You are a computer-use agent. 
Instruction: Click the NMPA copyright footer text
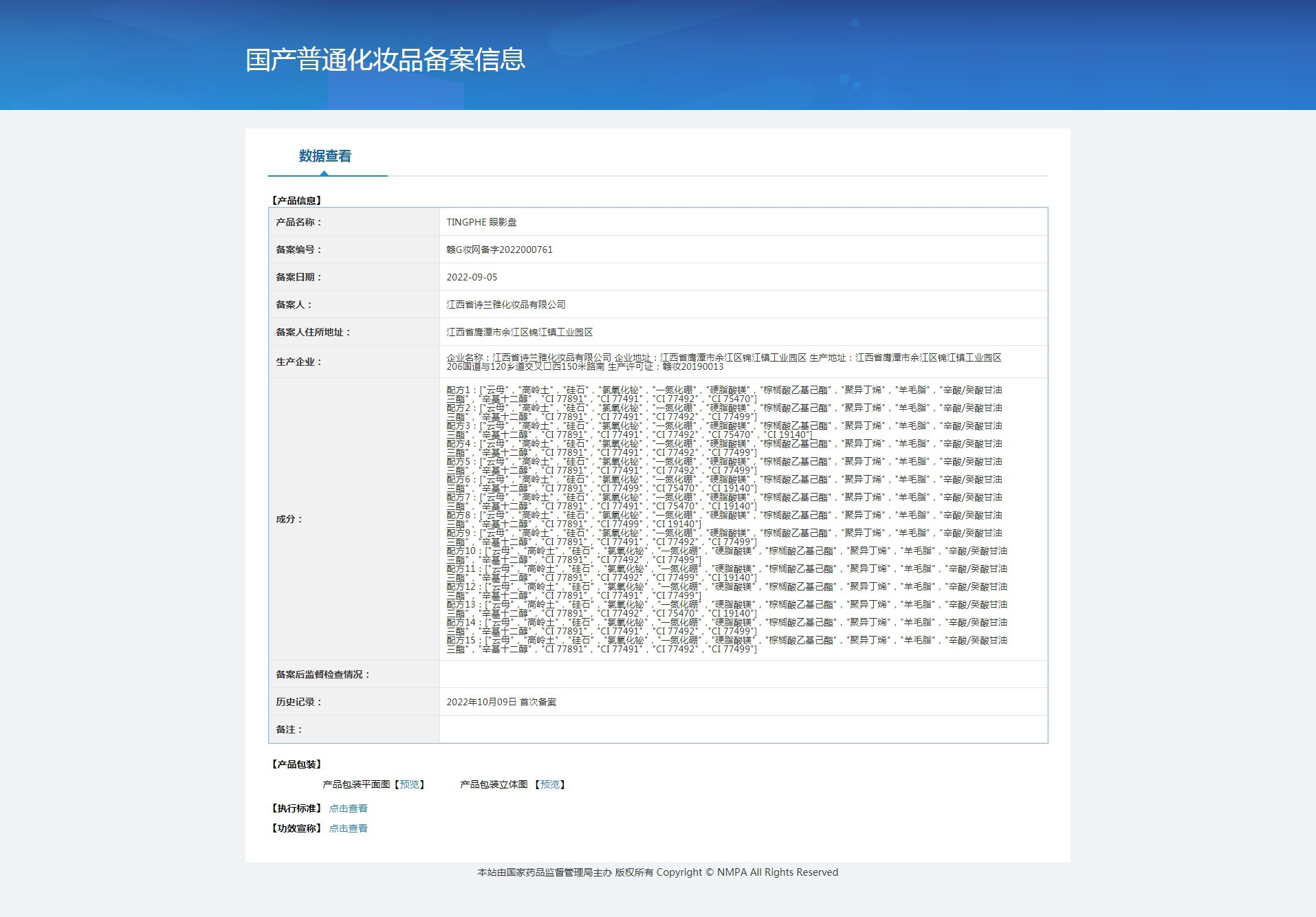[x=658, y=872]
